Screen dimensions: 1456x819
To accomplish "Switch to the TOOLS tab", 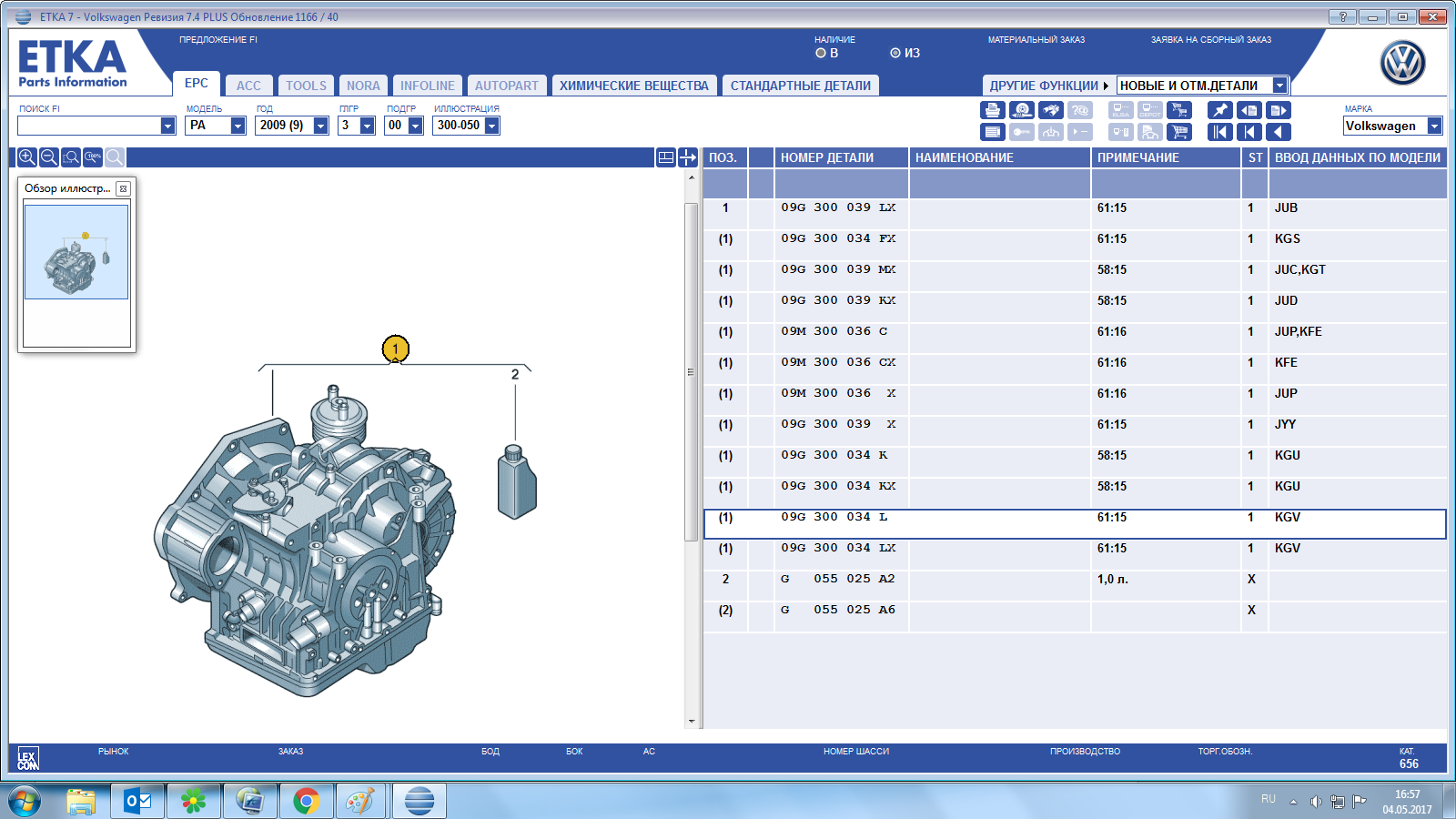I will pyautogui.click(x=306, y=86).
